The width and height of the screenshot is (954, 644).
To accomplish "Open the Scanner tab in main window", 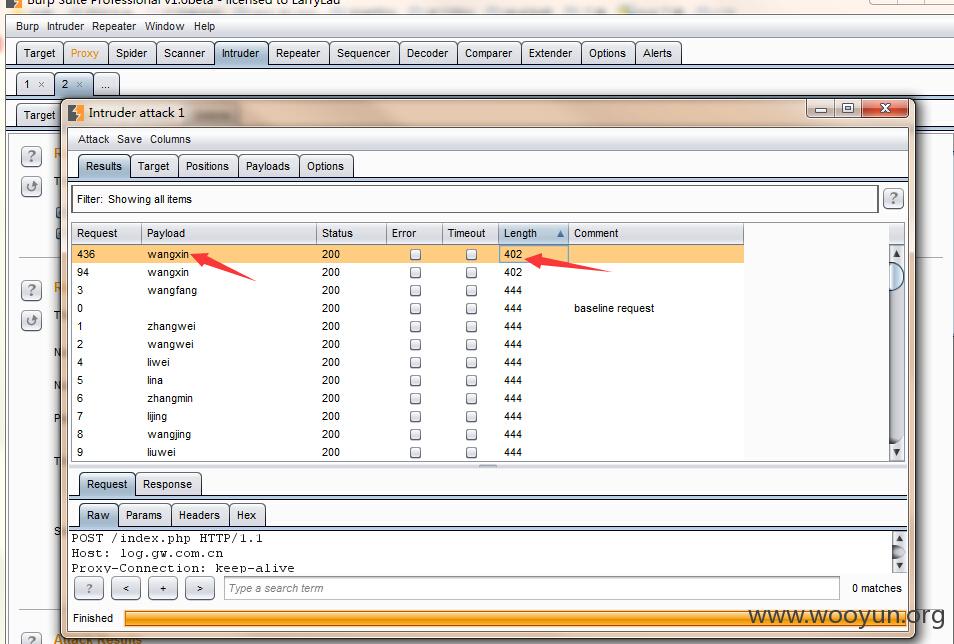I will (184, 53).
